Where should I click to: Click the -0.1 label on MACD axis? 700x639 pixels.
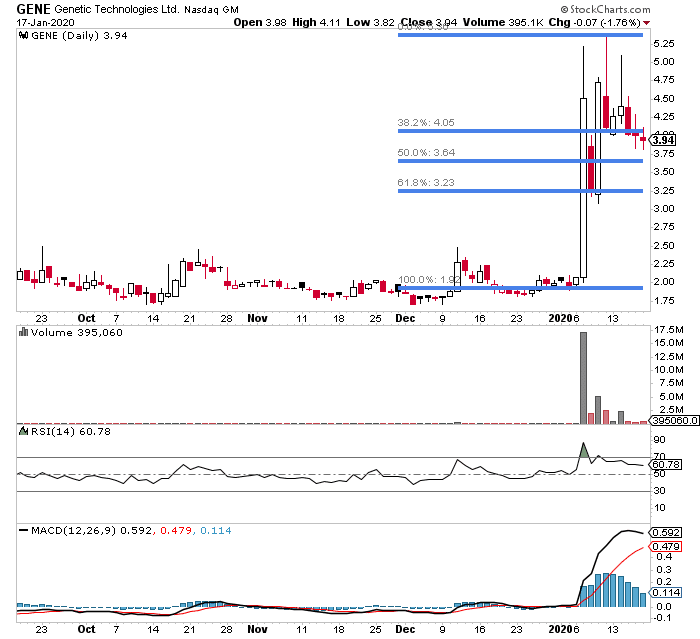pos(662,618)
